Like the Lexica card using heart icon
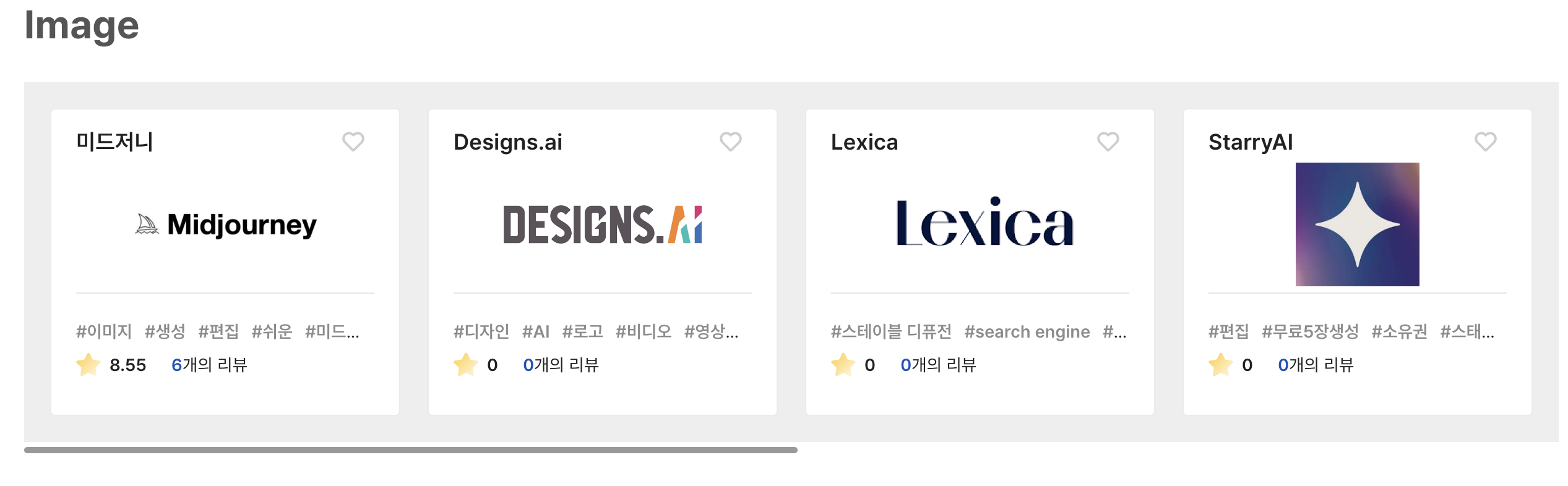Screen dimensions: 1568x486 coord(1108,142)
